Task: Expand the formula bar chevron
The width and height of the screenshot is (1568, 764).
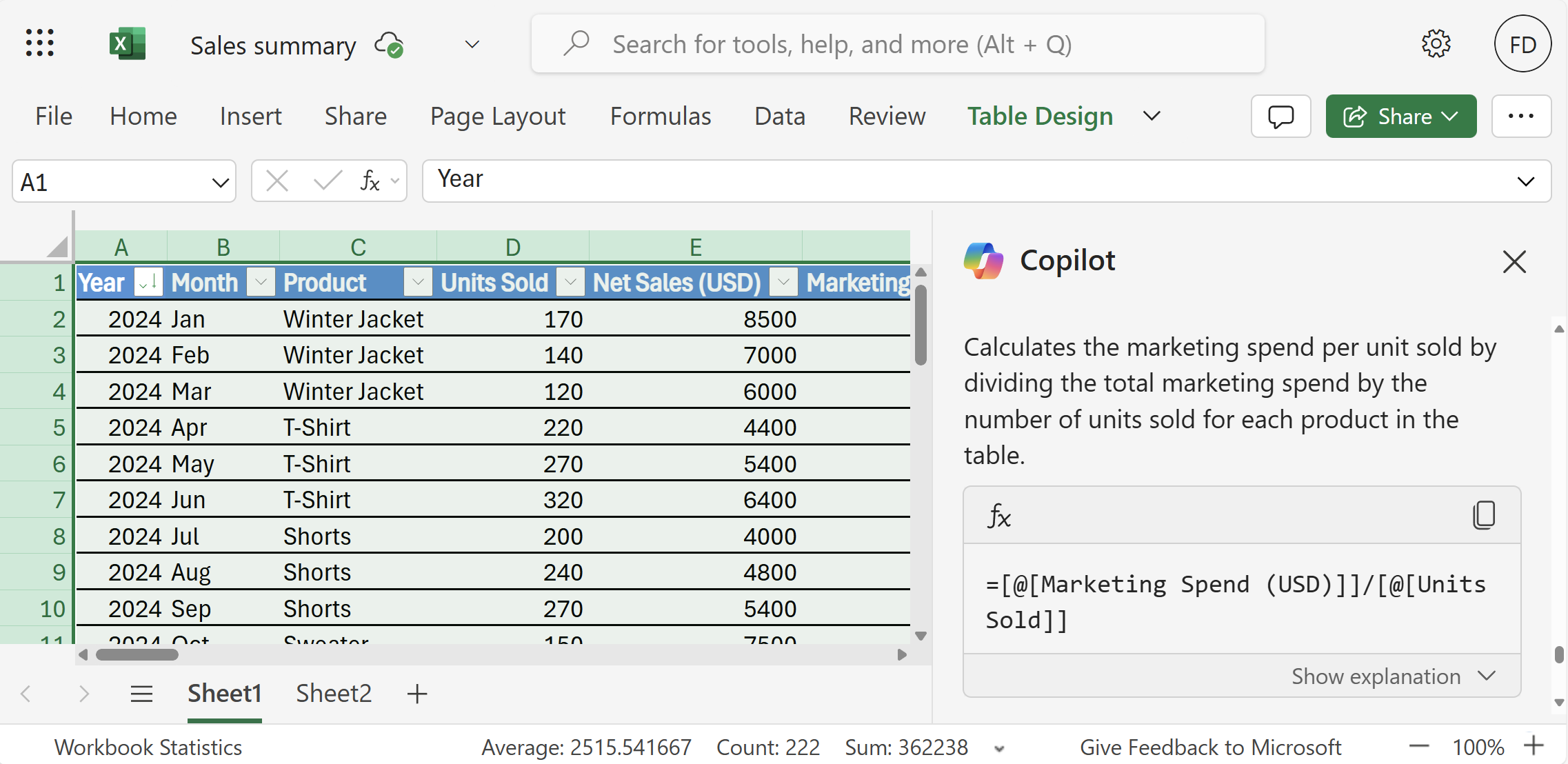Action: tap(1526, 182)
